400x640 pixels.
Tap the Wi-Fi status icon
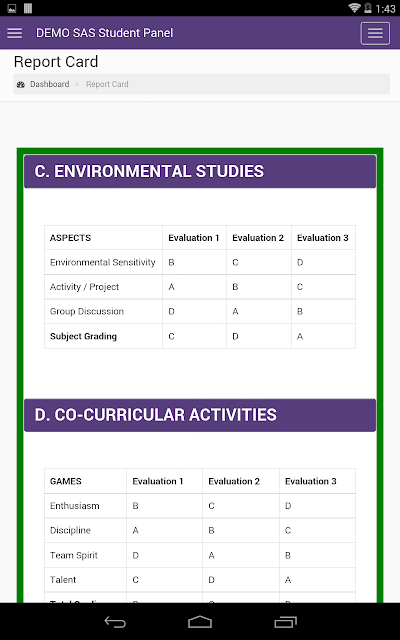(x=355, y=8)
